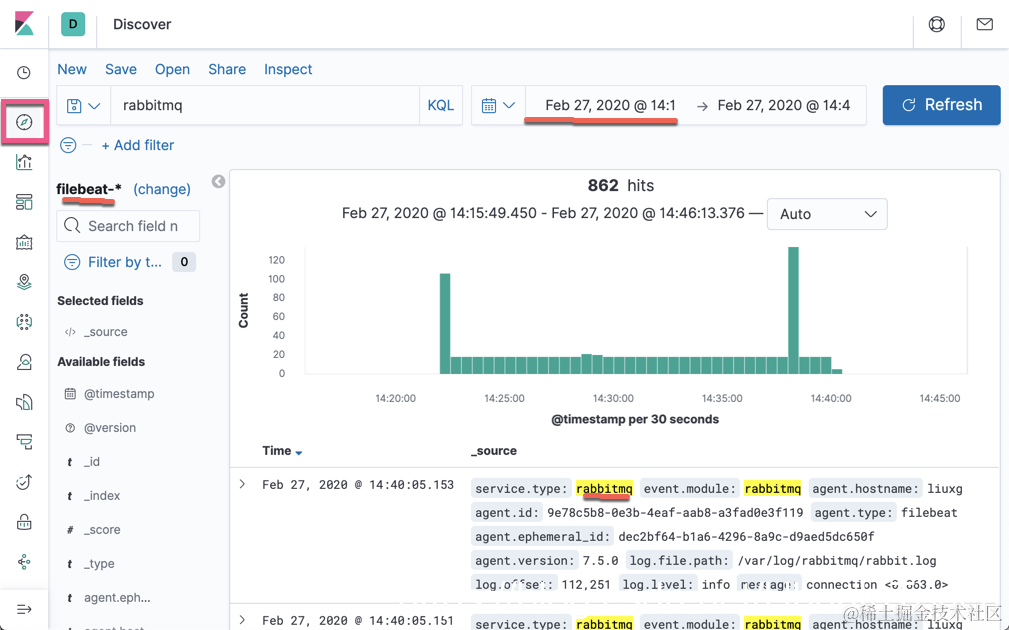The height and width of the screenshot is (630, 1009).
Task: Toggle the KQL query language switch
Action: 441,106
